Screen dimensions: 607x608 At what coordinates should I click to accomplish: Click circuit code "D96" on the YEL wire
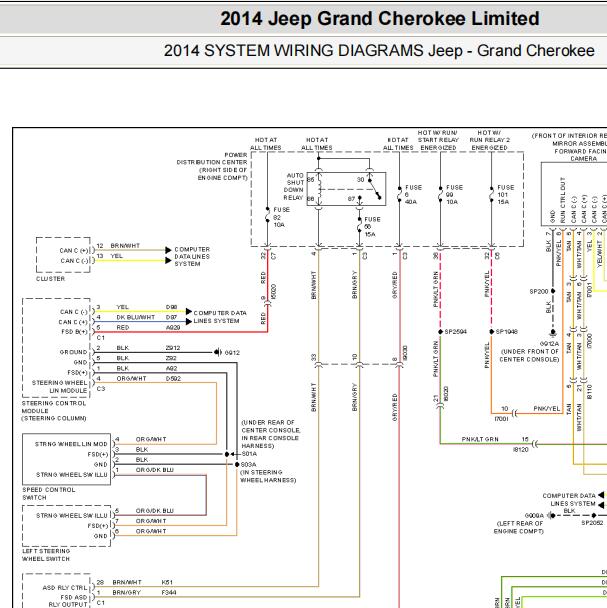pyautogui.click(x=171, y=307)
